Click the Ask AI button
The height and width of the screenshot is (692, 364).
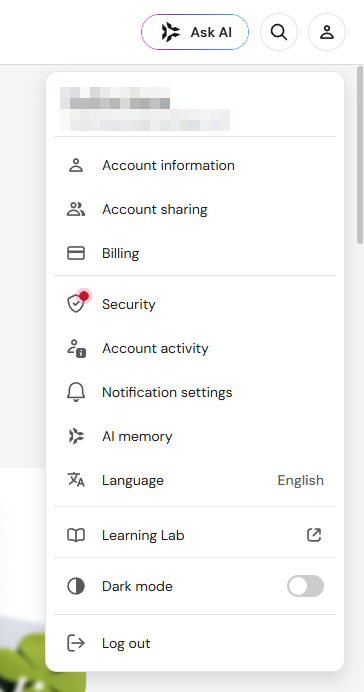[x=195, y=32]
